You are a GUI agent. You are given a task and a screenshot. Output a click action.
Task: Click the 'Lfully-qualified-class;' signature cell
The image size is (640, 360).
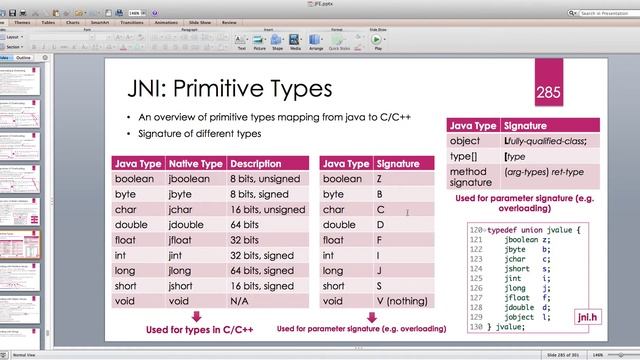[550, 141]
